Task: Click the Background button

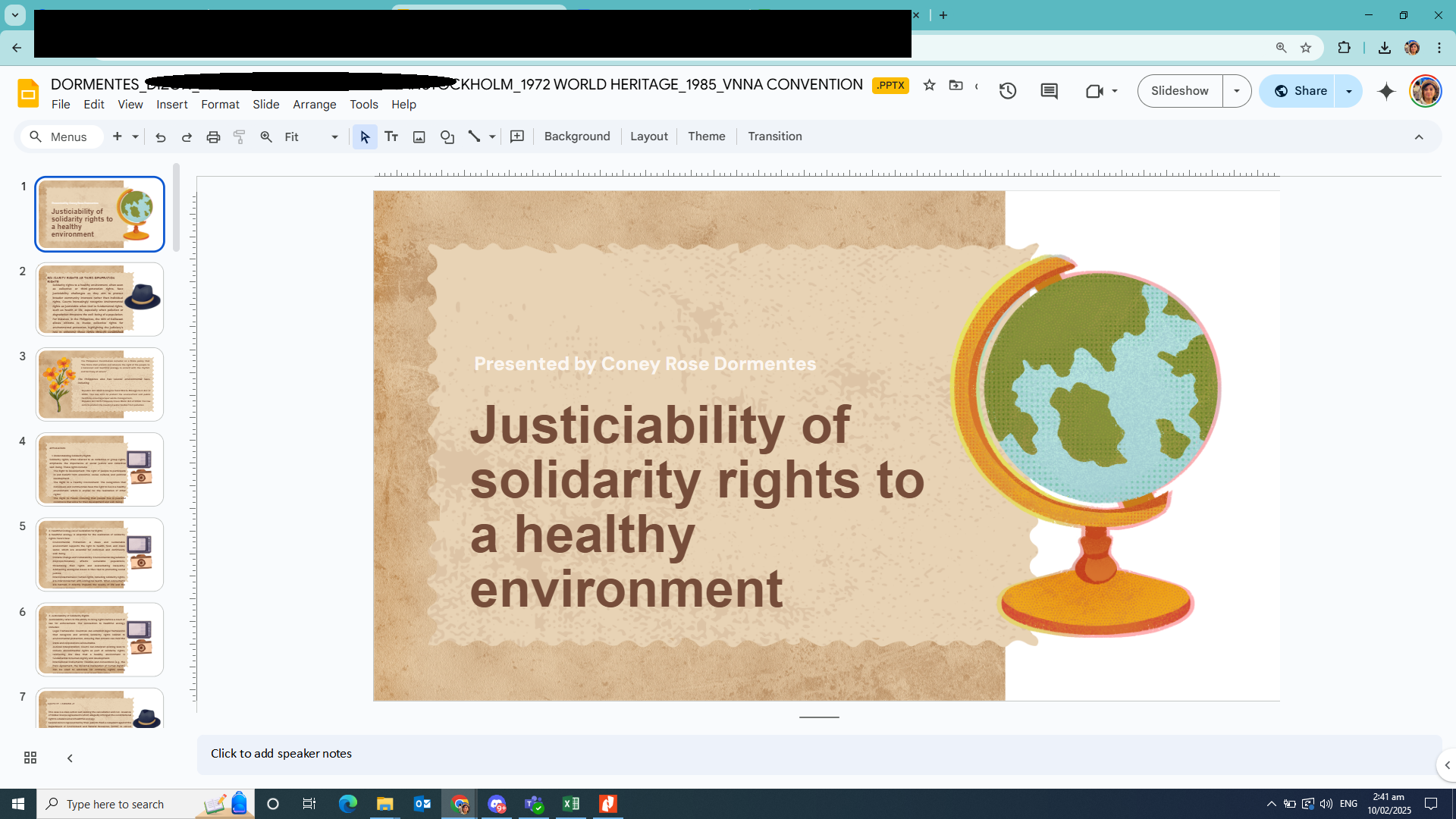Action: pos(576,136)
